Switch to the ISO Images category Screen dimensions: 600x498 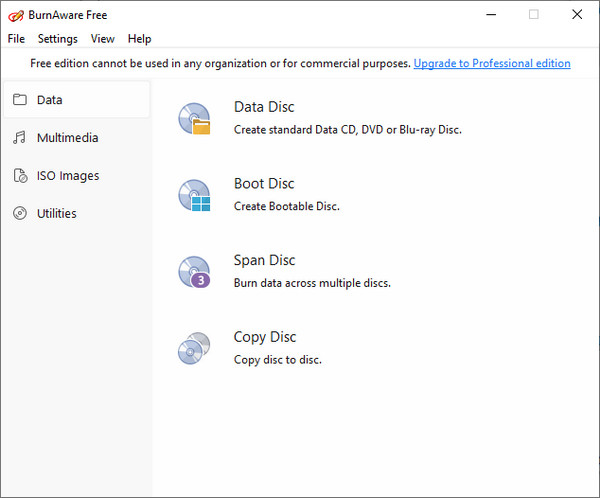77,176
